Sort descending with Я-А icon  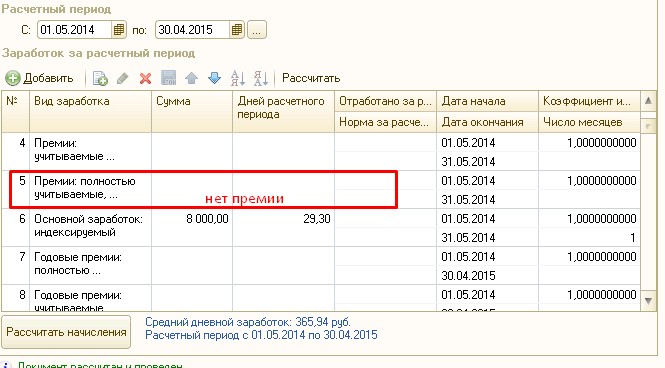pos(260,78)
